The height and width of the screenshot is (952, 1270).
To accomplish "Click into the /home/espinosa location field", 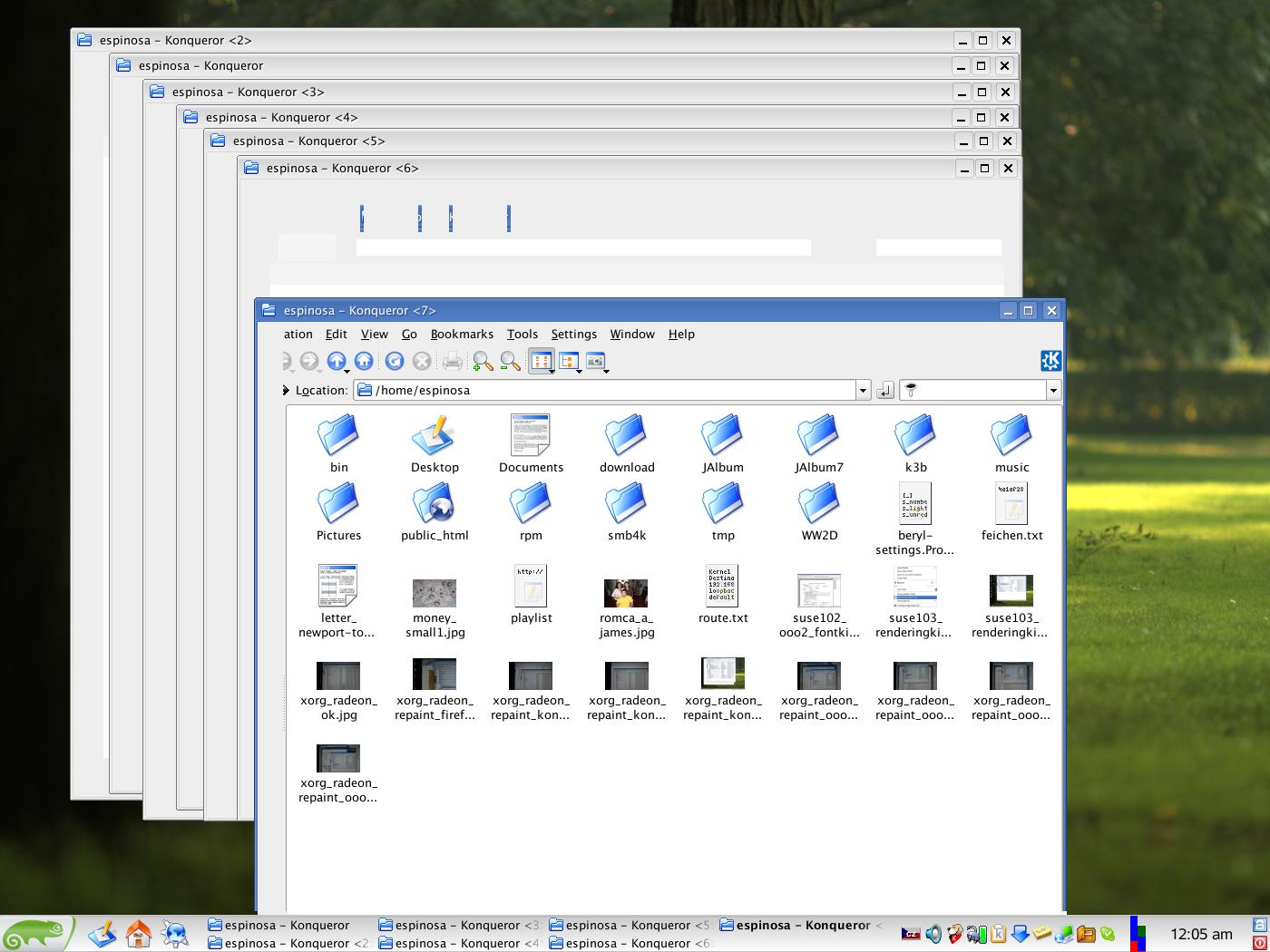I will [604, 390].
